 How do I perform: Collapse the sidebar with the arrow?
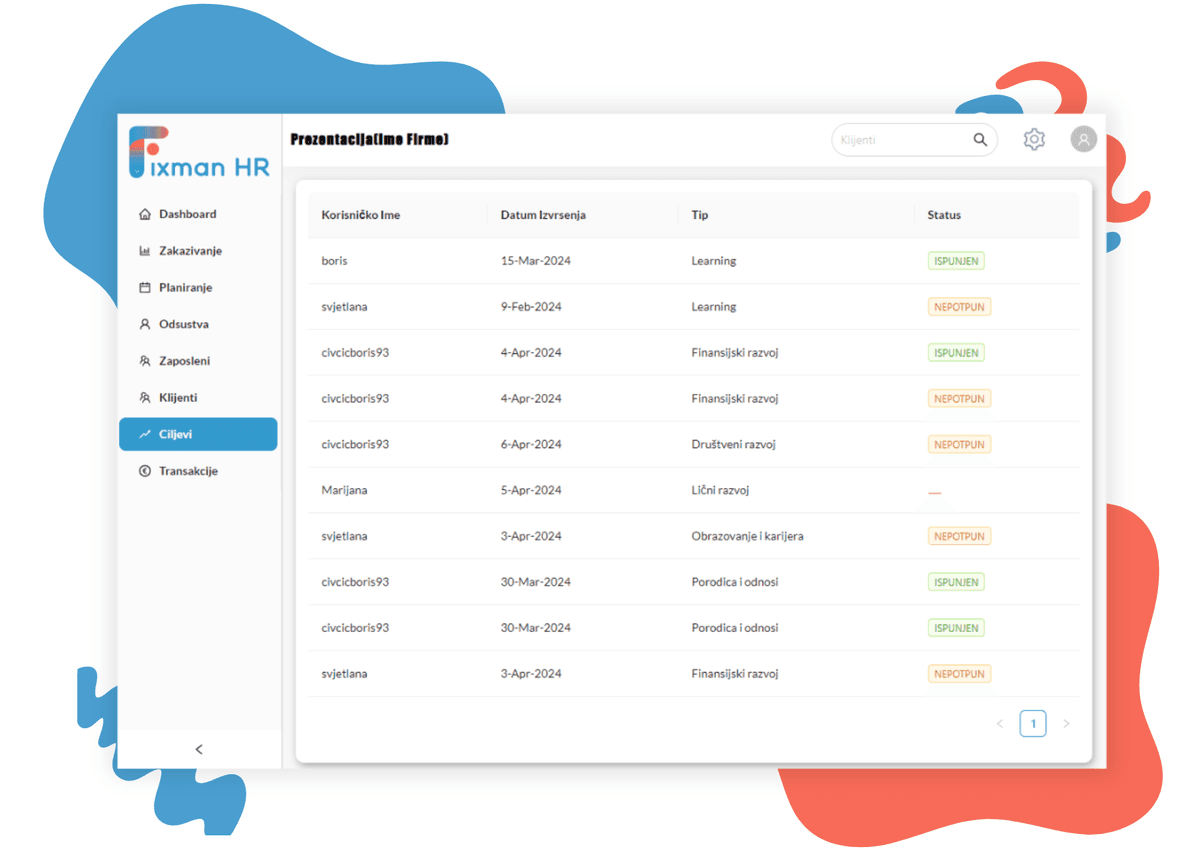pyautogui.click(x=199, y=749)
